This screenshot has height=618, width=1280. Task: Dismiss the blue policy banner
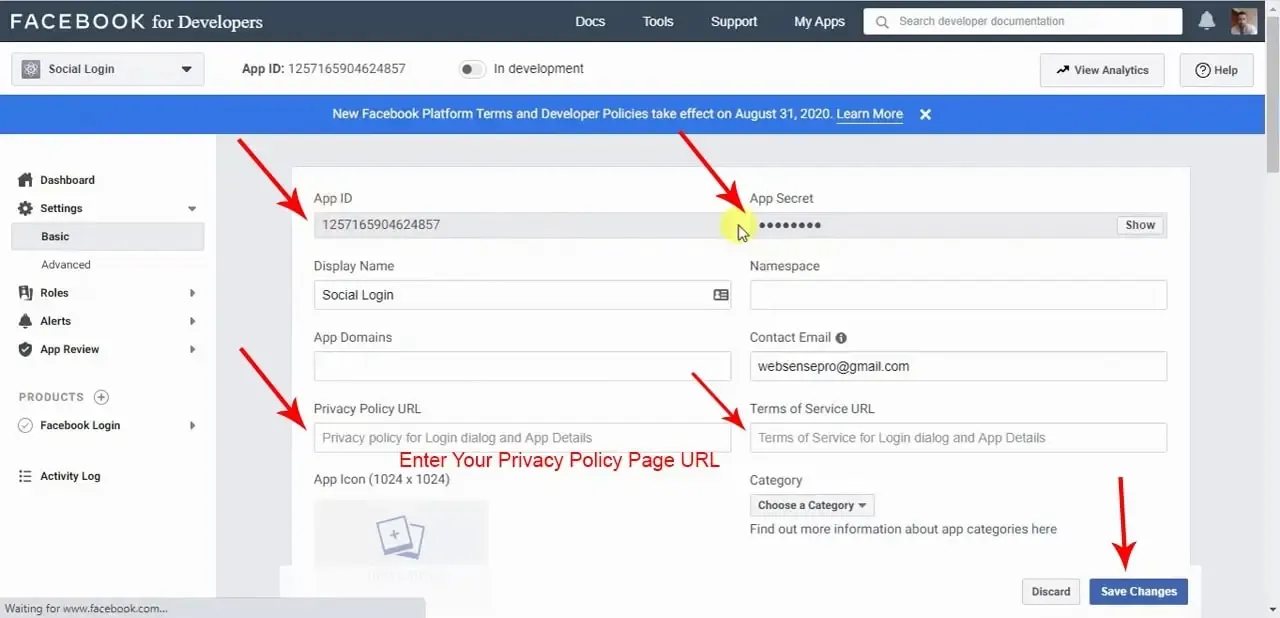click(925, 114)
